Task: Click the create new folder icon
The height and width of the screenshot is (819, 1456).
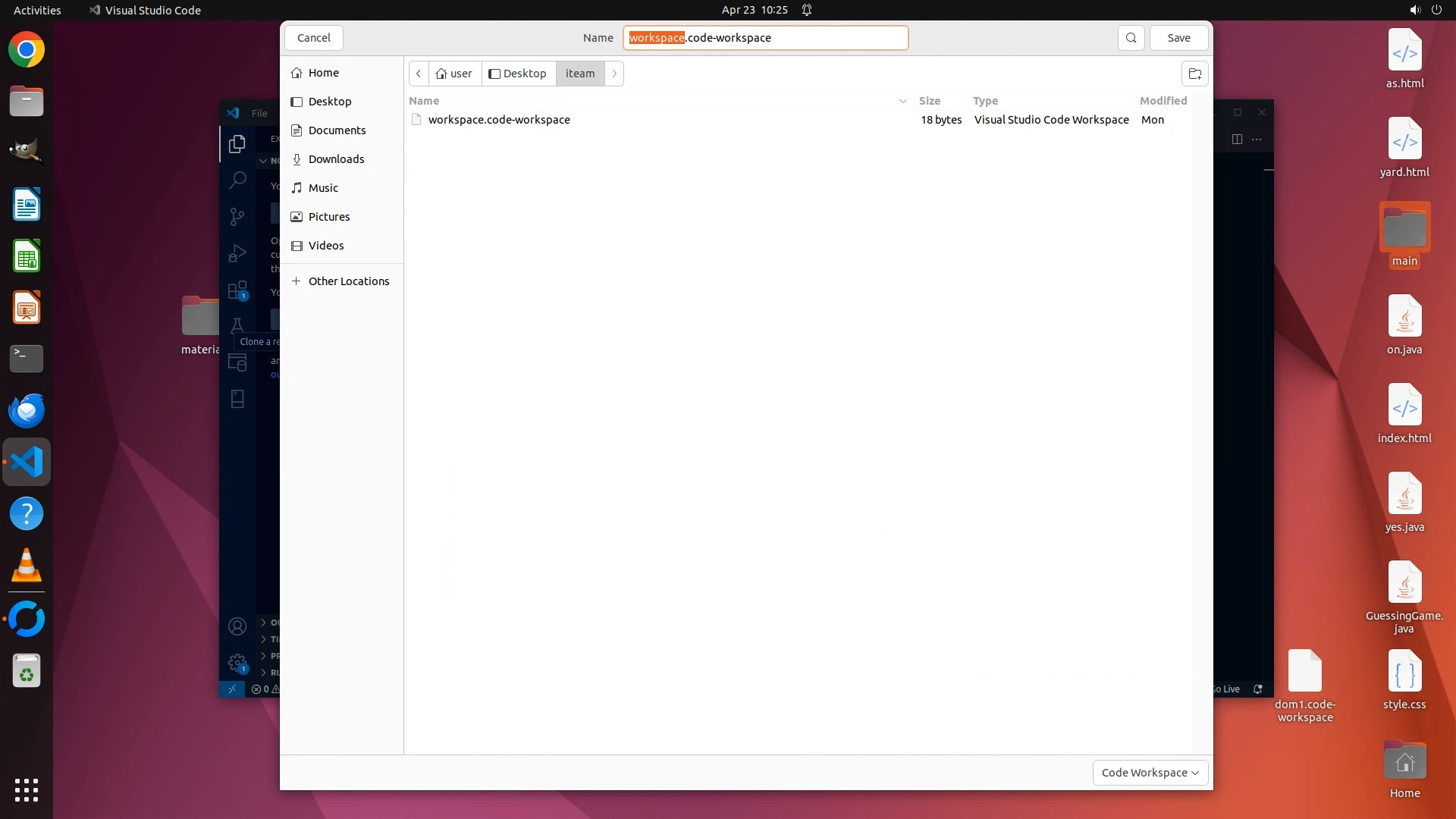Action: (1194, 74)
